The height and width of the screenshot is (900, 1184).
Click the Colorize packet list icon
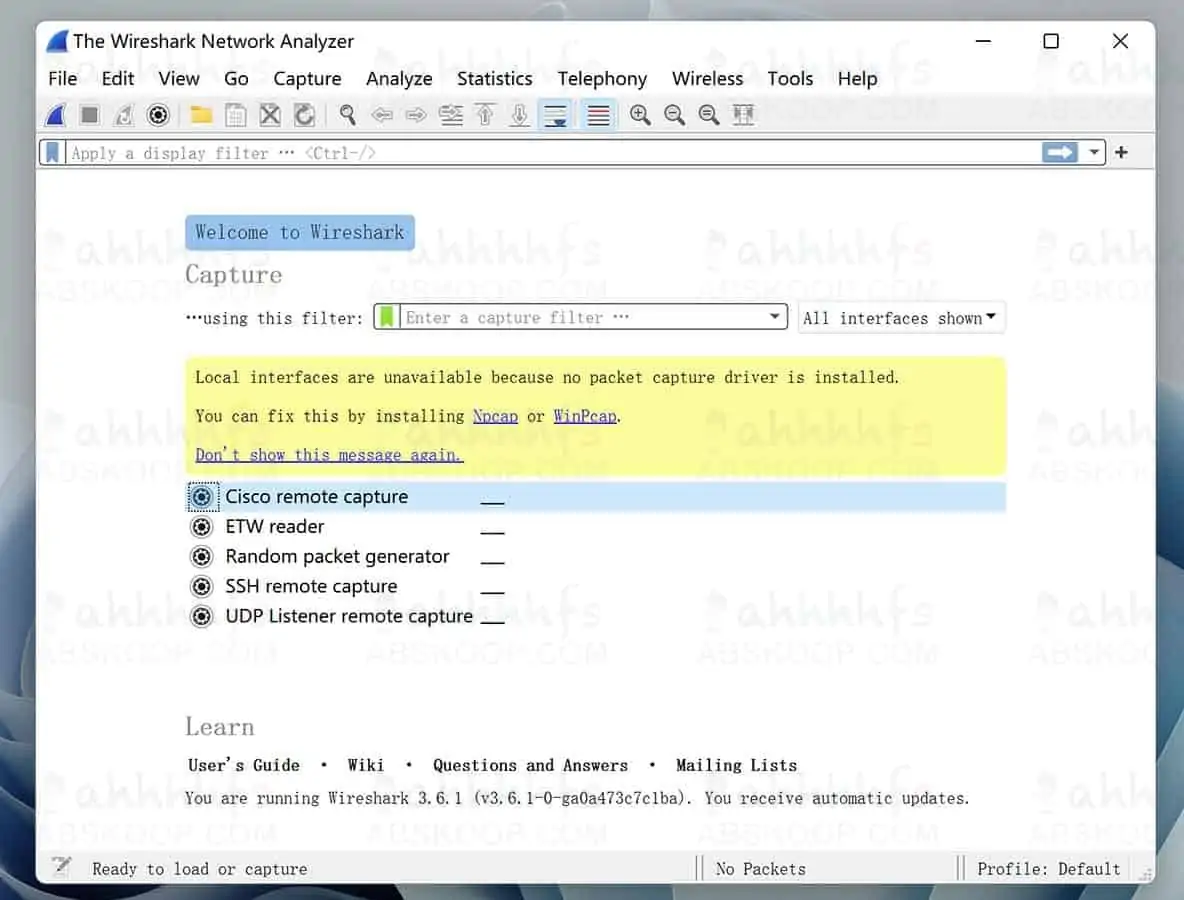pos(598,114)
